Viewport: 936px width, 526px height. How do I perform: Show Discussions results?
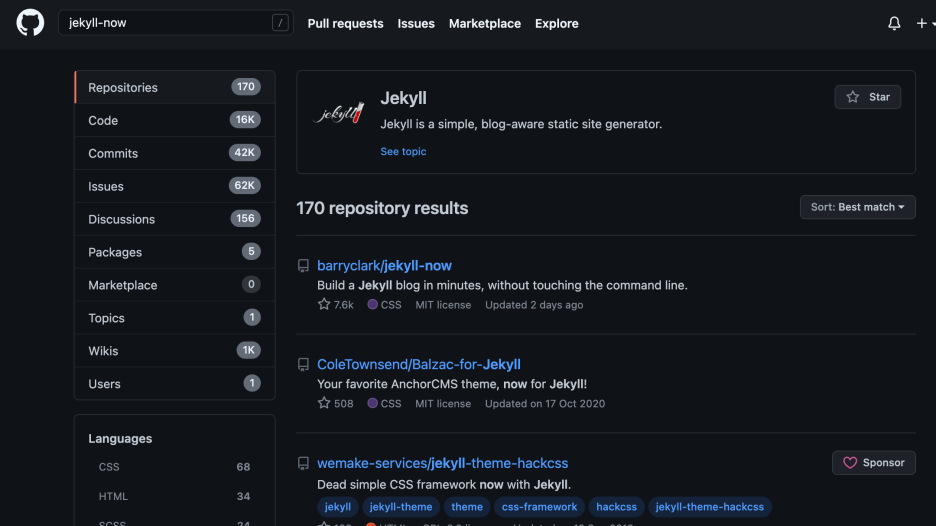pos(174,219)
